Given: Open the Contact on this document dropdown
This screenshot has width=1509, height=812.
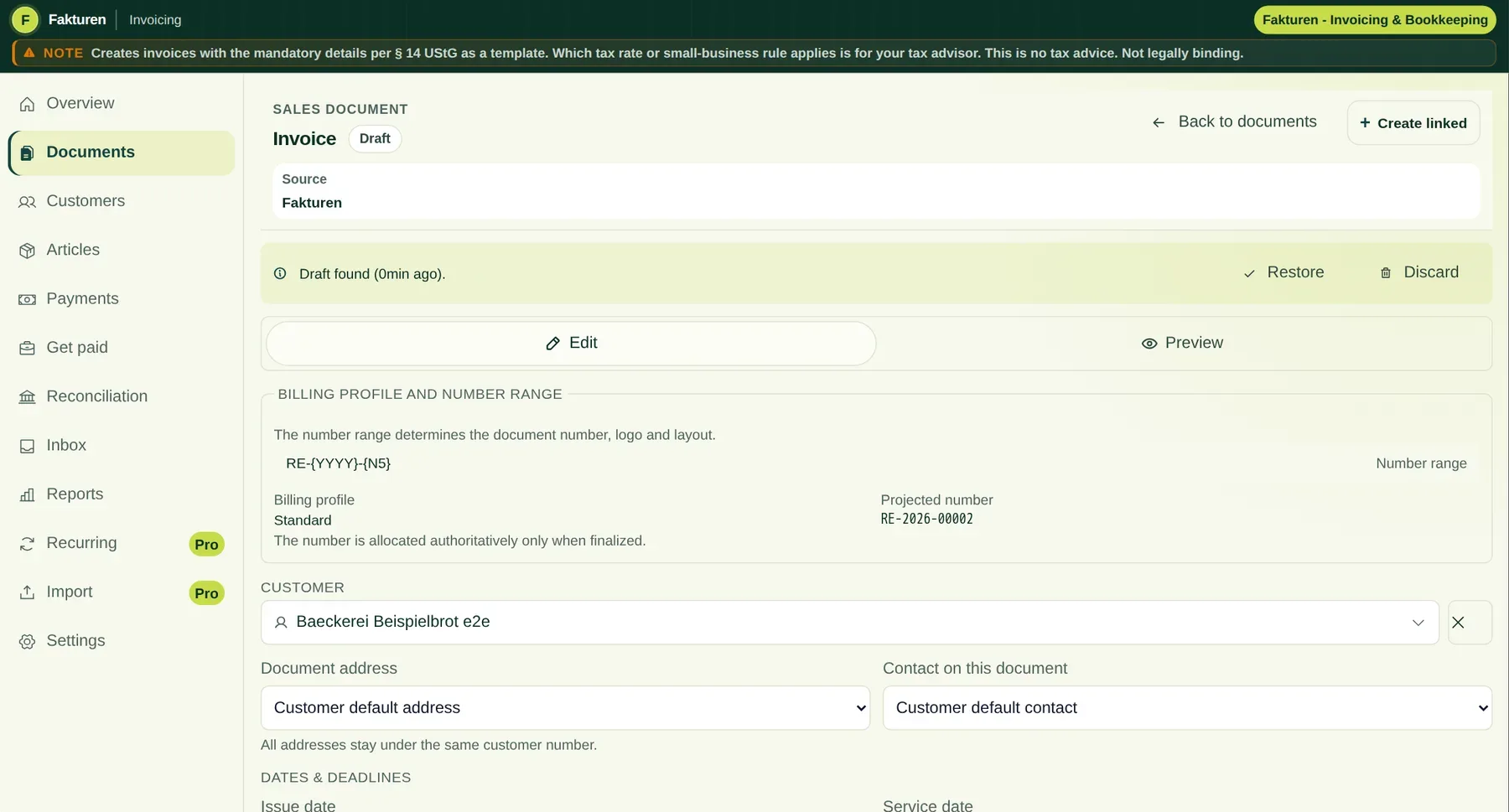Looking at the screenshot, I should point(1187,707).
